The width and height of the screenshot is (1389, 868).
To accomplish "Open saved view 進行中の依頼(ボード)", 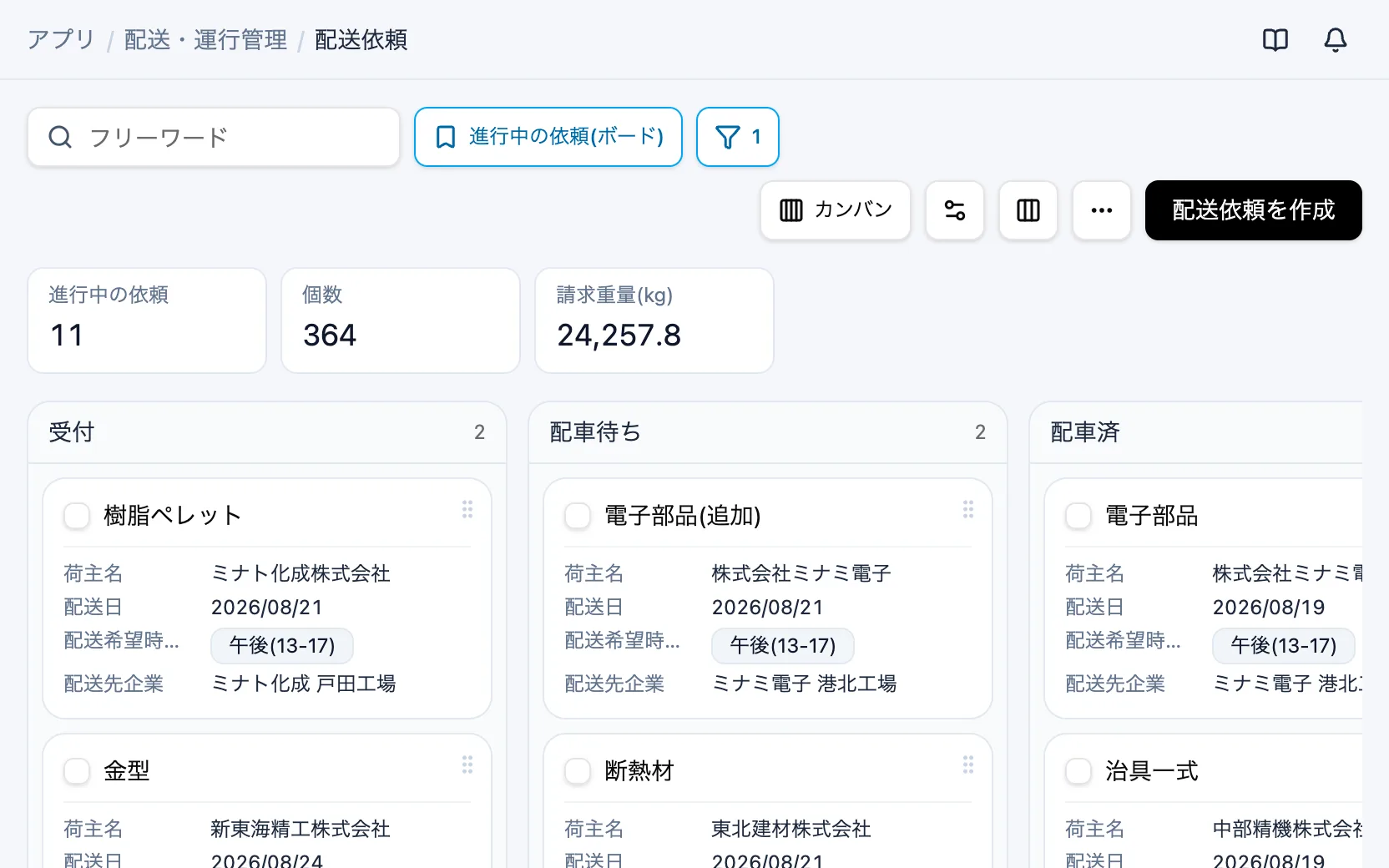I will 548,137.
